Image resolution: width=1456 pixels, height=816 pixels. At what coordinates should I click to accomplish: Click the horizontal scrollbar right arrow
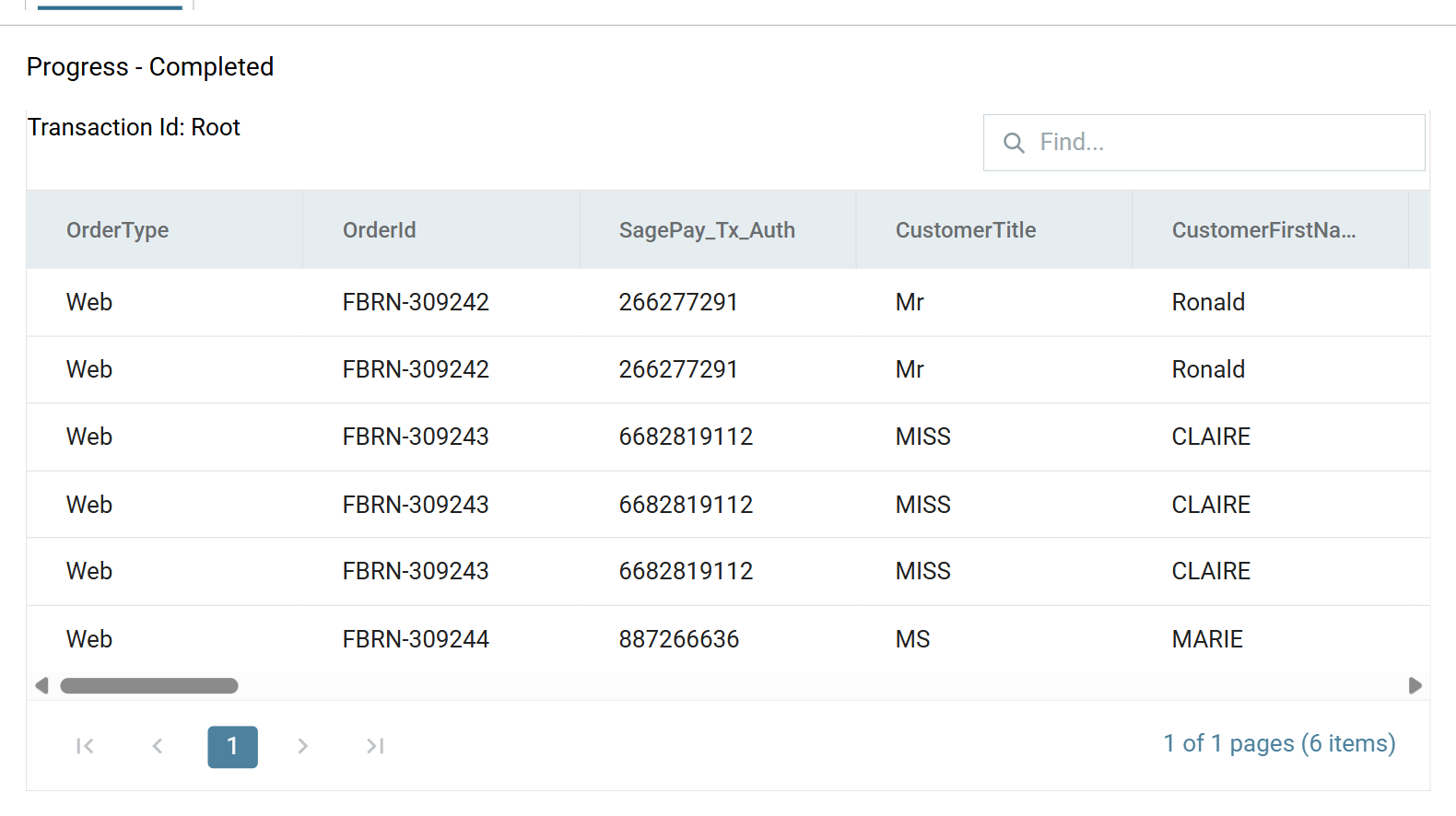pos(1415,685)
